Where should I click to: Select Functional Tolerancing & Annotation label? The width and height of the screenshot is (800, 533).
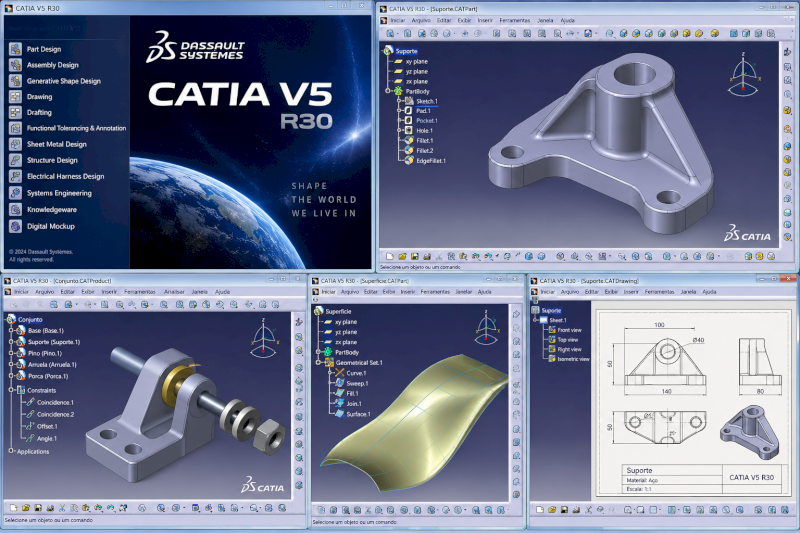point(77,128)
